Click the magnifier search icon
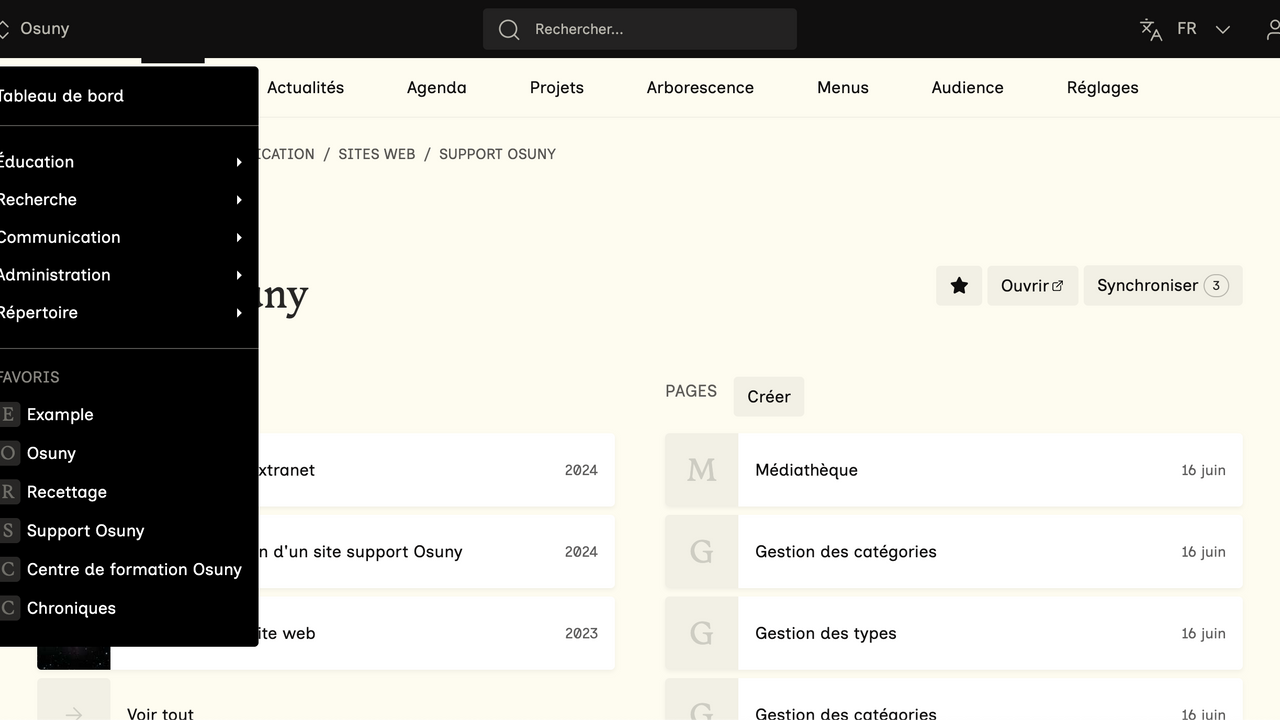The image size is (1280, 720). point(509,29)
